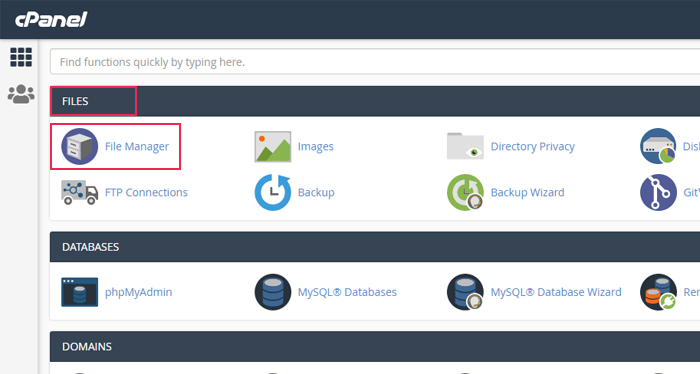The height and width of the screenshot is (374, 700).
Task: Open User Manager people icon in sidebar
Action: pos(21,94)
